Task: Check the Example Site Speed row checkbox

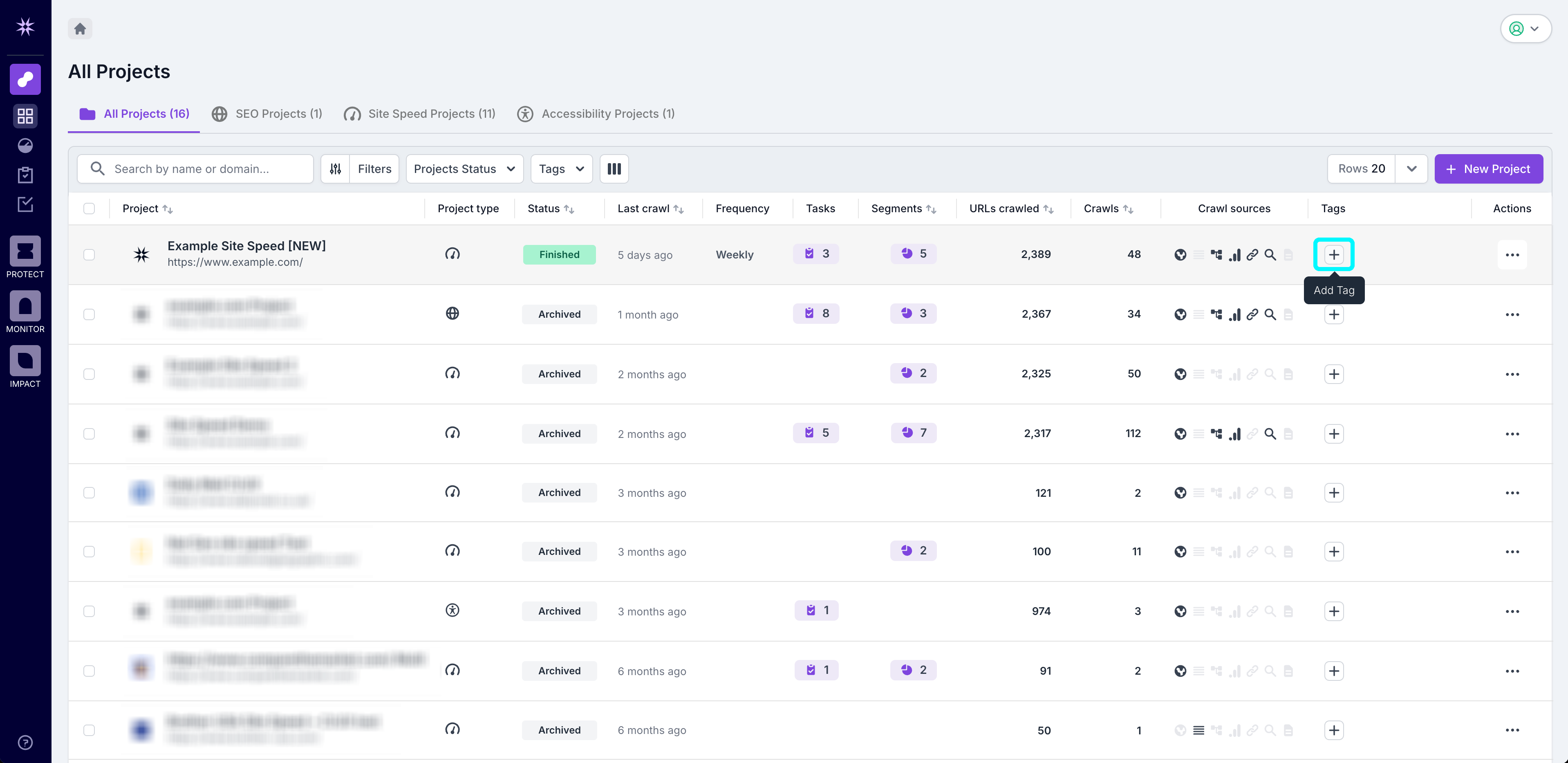Action: (x=89, y=254)
